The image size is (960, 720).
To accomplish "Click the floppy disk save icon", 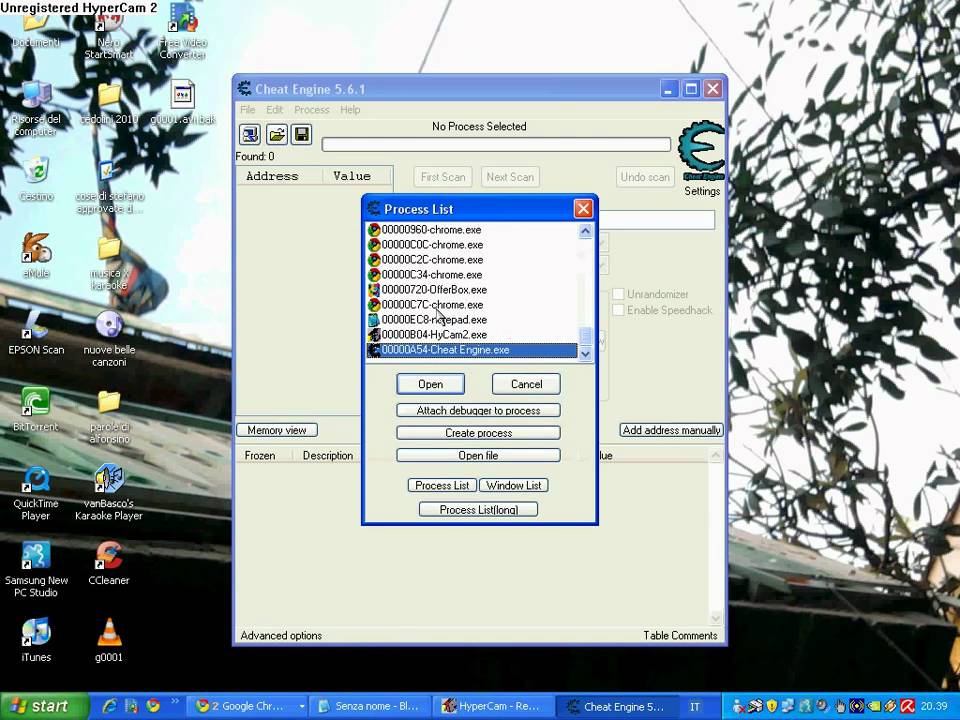I will [302, 135].
